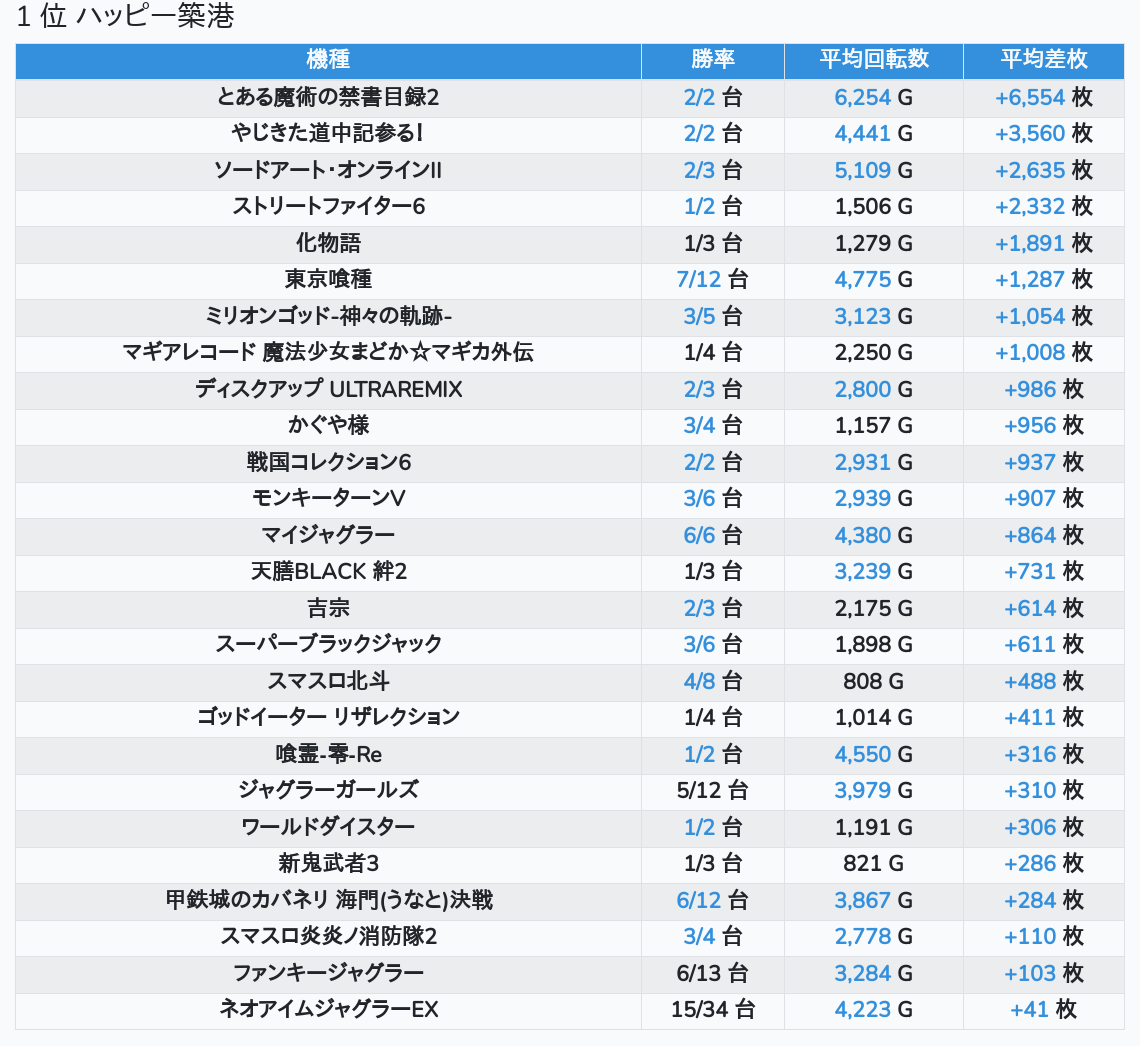Click win rate 5/12 台
The image size is (1140, 1046).
(x=712, y=791)
